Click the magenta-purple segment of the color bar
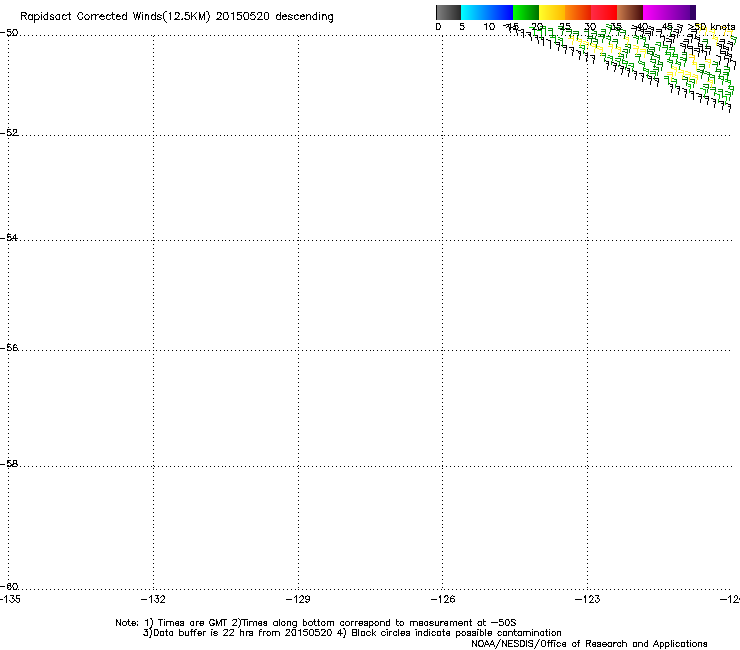740x650 pixels. (669, 12)
